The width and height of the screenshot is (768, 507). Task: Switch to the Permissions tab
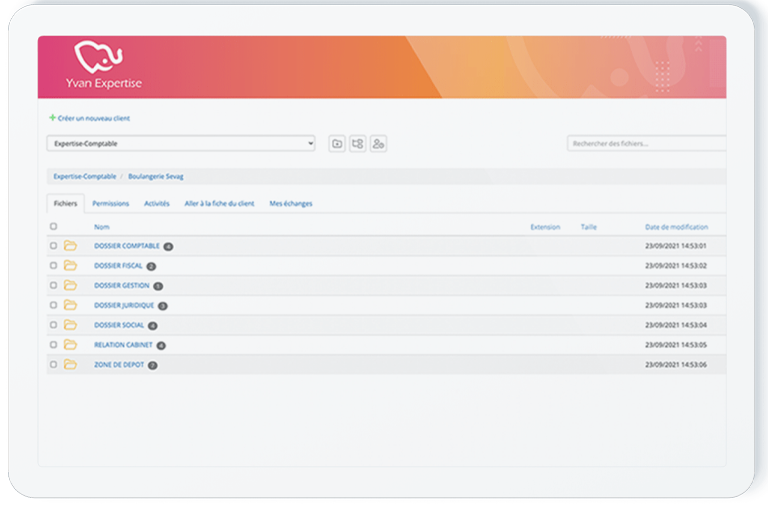111,203
